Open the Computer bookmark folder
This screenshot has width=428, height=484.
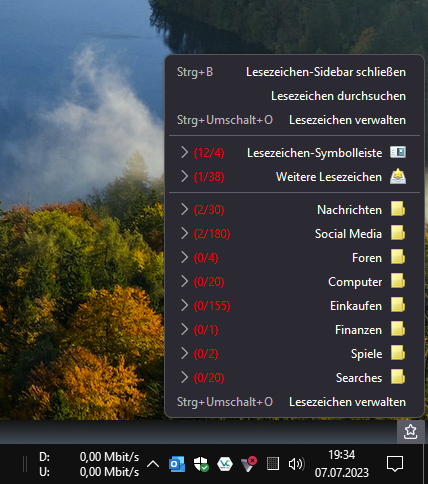click(294, 282)
